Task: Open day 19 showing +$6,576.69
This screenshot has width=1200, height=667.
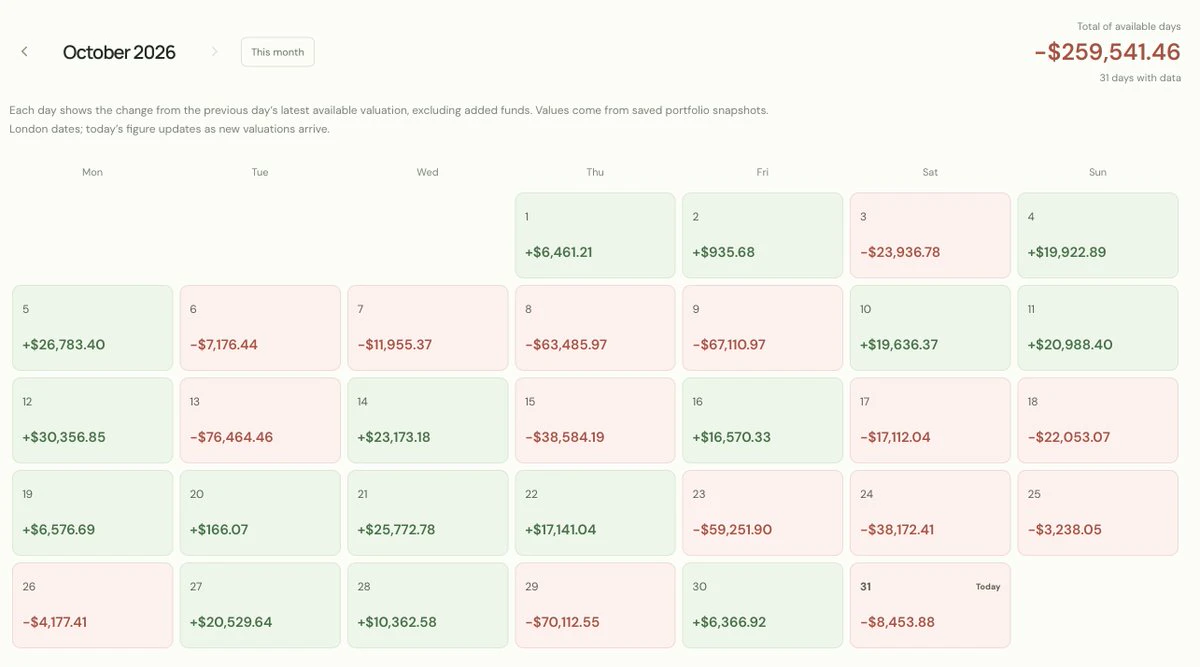Action: pyautogui.click(x=92, y=513)
